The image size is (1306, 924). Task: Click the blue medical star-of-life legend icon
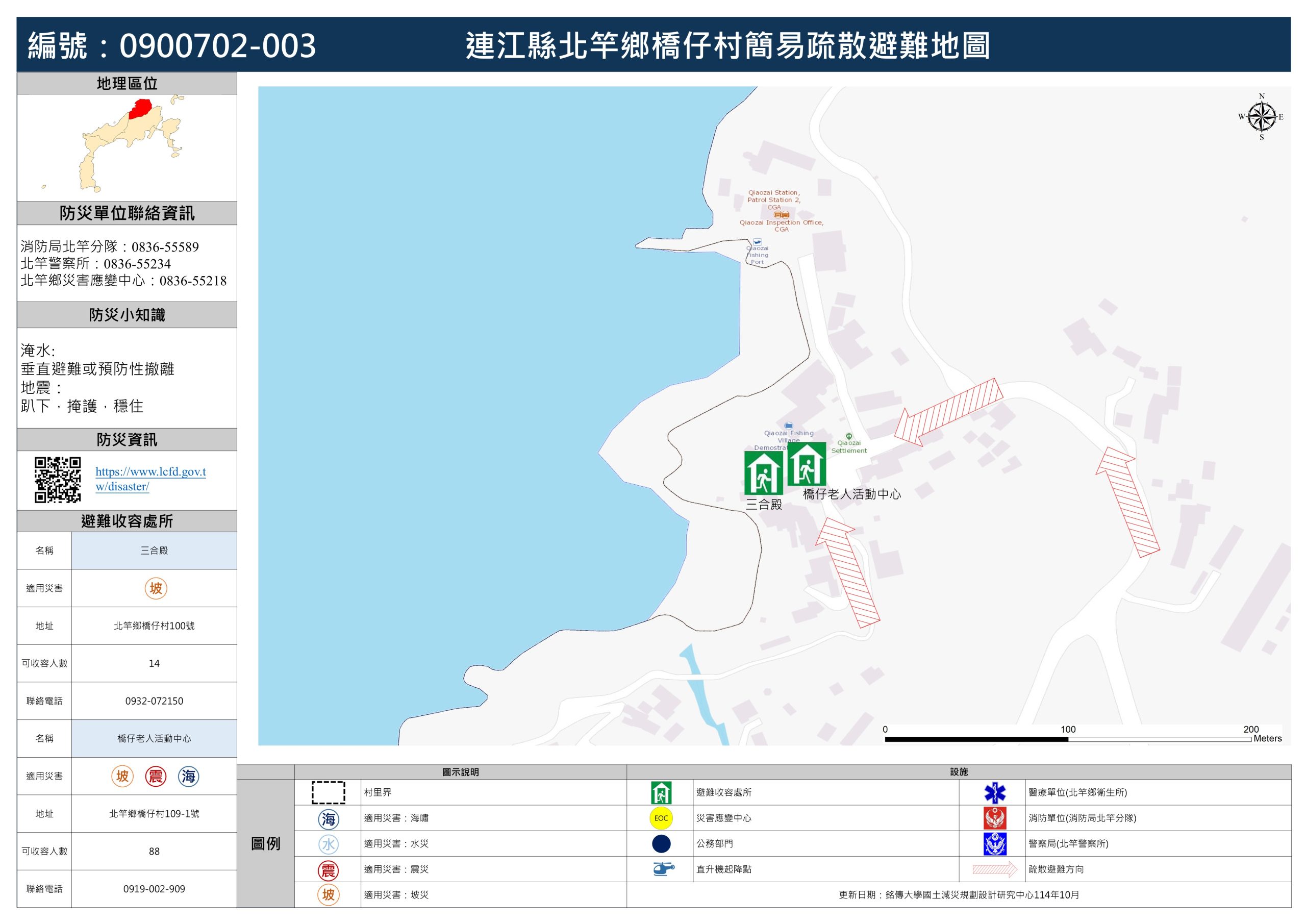pyautogui.click(x=994, y=792)
